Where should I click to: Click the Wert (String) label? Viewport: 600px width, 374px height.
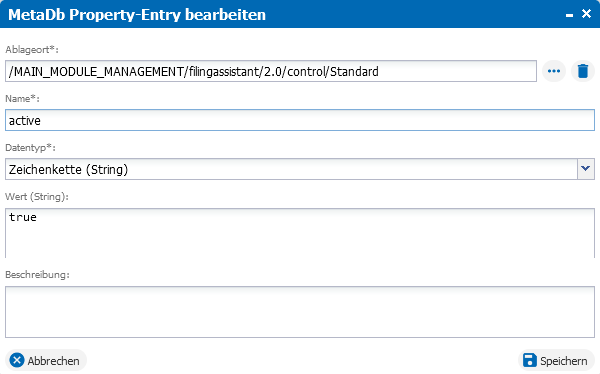point(37,196)
